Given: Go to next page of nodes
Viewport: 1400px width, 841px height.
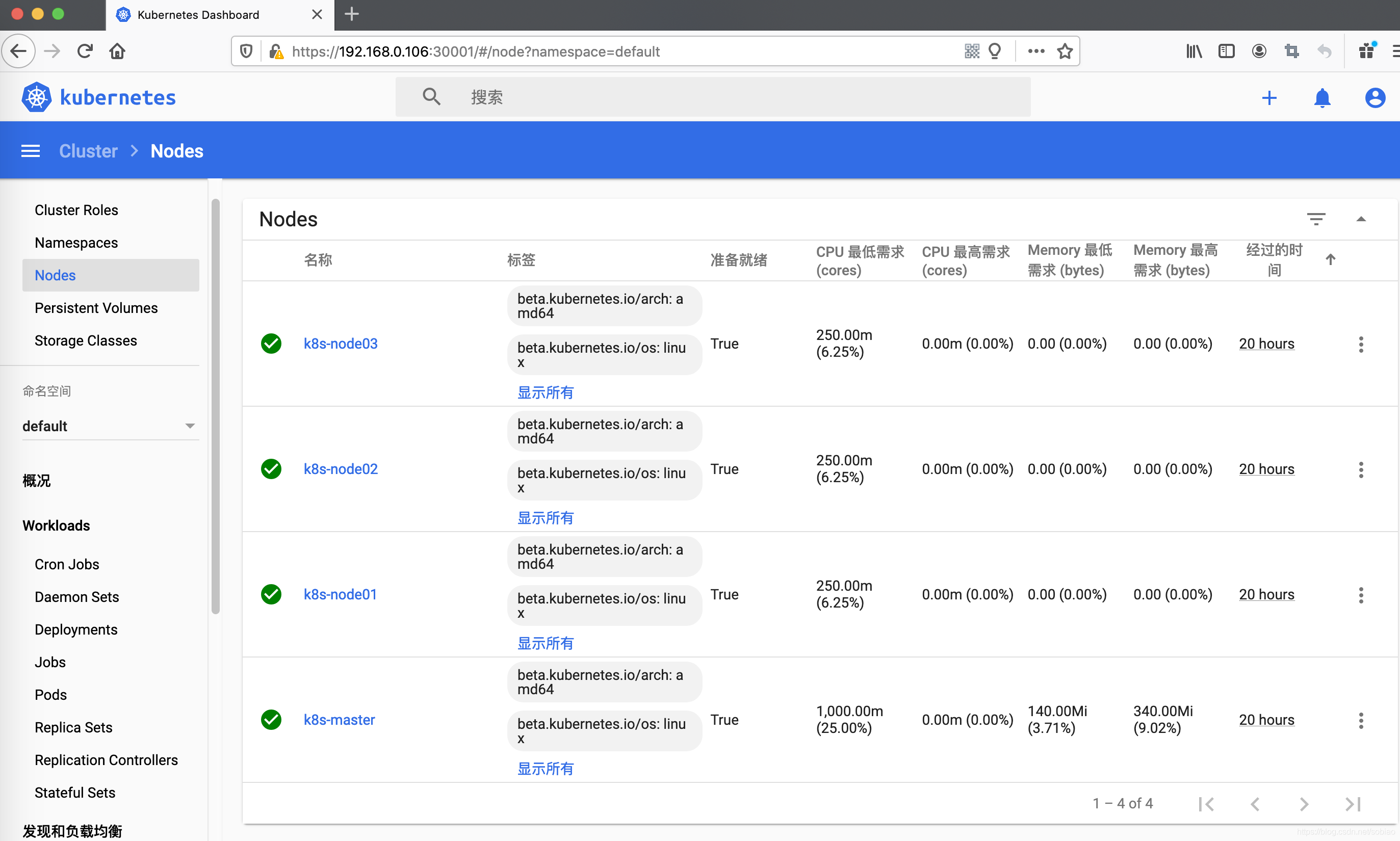Looking at the screenshot, I should [x=1304, y=804].
